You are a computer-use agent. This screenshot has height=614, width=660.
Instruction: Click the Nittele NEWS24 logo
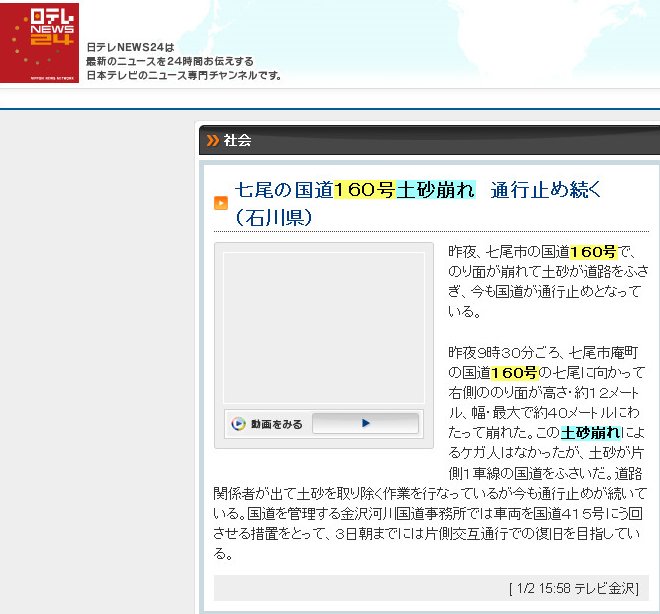[x=39, y=43]
